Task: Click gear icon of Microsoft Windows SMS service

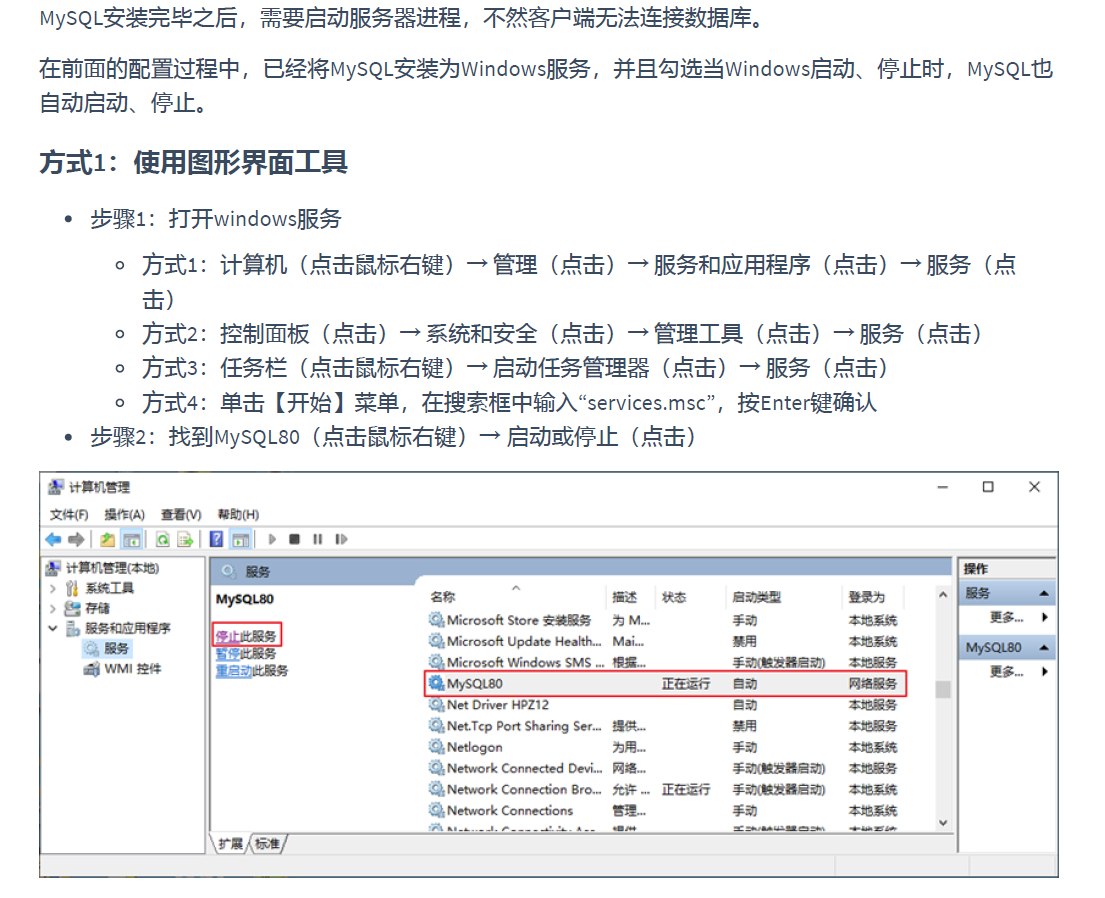Action: pos(436,663)
